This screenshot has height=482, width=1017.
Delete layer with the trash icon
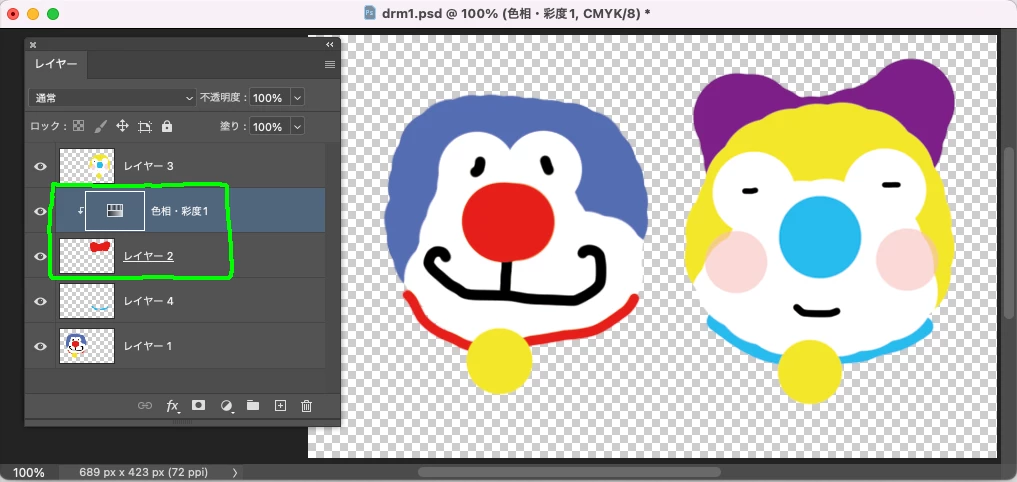[x=307, y=405]
